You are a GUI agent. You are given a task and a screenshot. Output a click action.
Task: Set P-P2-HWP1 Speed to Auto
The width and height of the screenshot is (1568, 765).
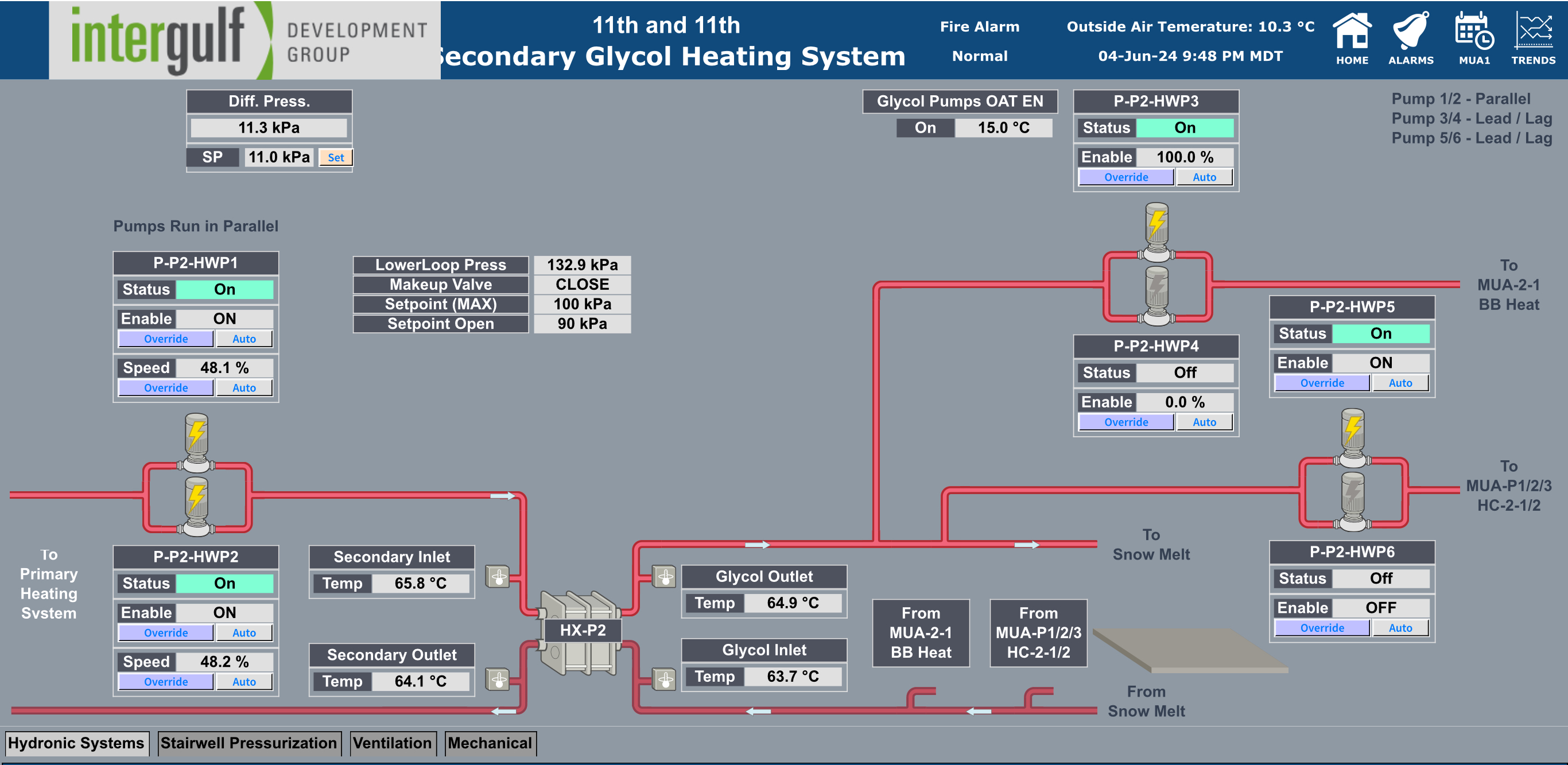point(244,388)
